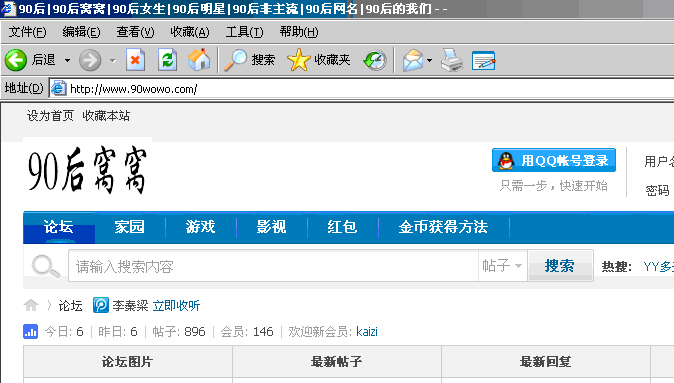Open Favorites with the star icon
This screenshot has width=674, height=383.
pos(319,60)
